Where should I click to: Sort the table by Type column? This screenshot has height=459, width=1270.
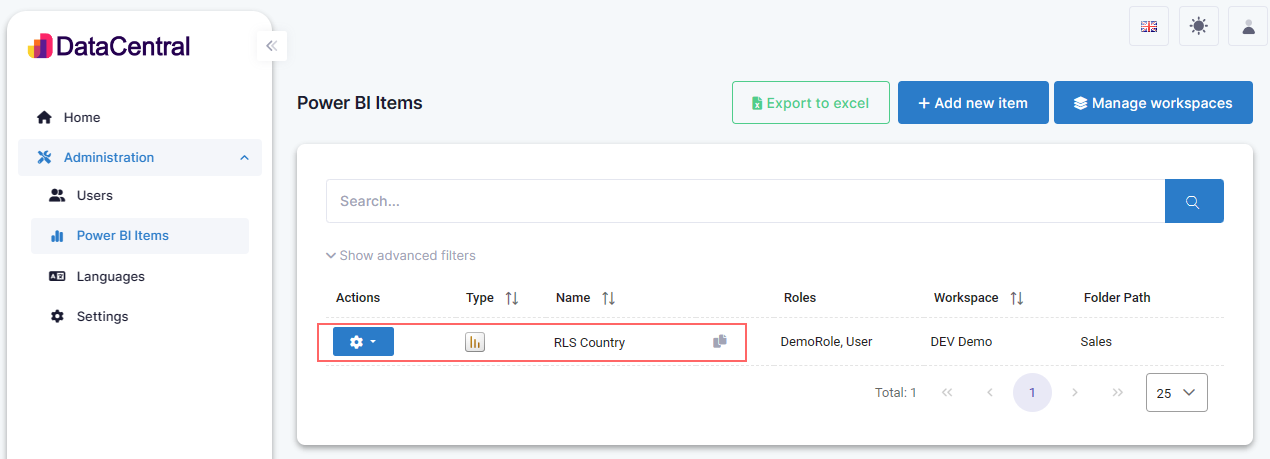coord(512,298)
